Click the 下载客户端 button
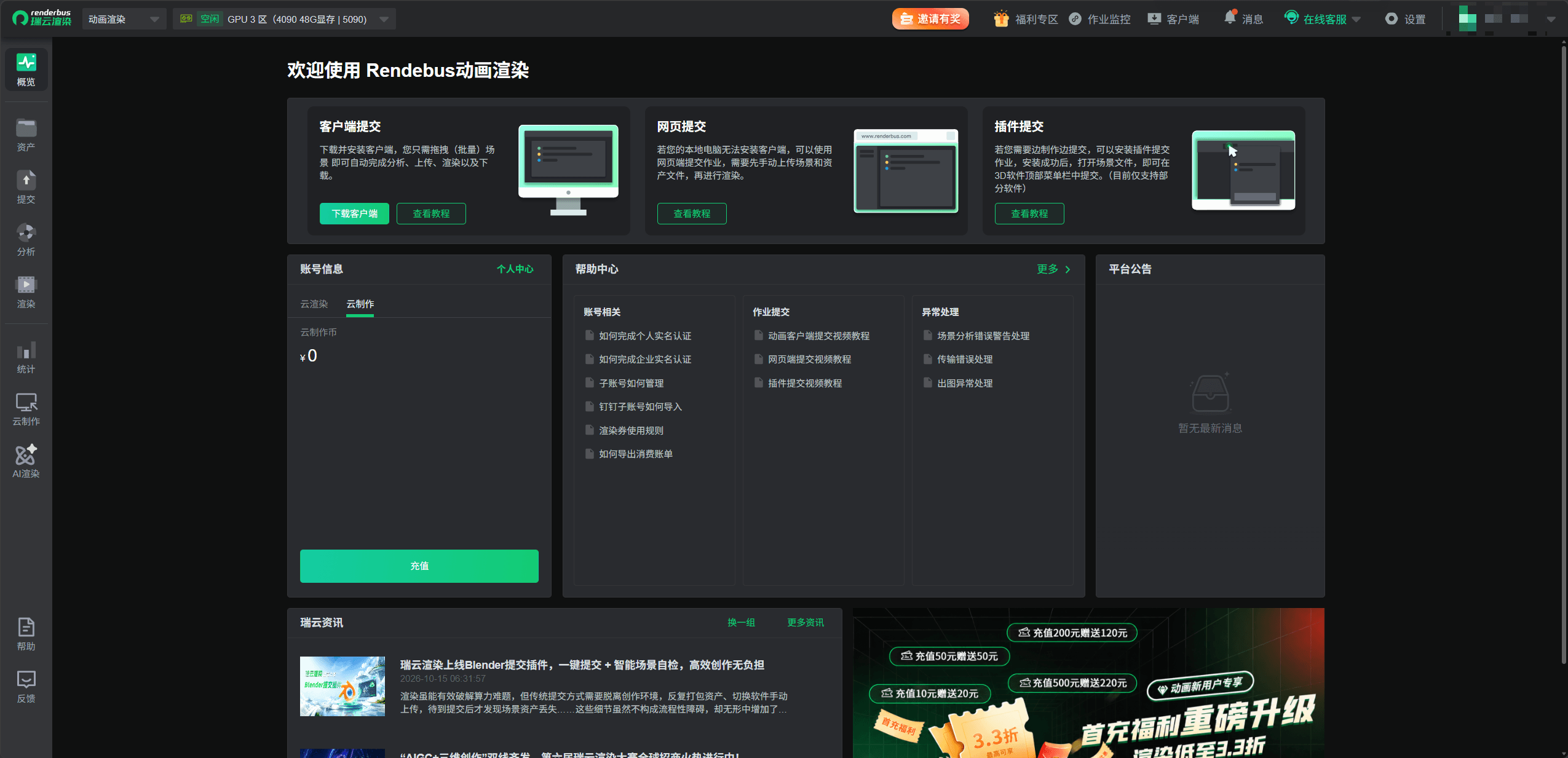 [x=354, y=213]
